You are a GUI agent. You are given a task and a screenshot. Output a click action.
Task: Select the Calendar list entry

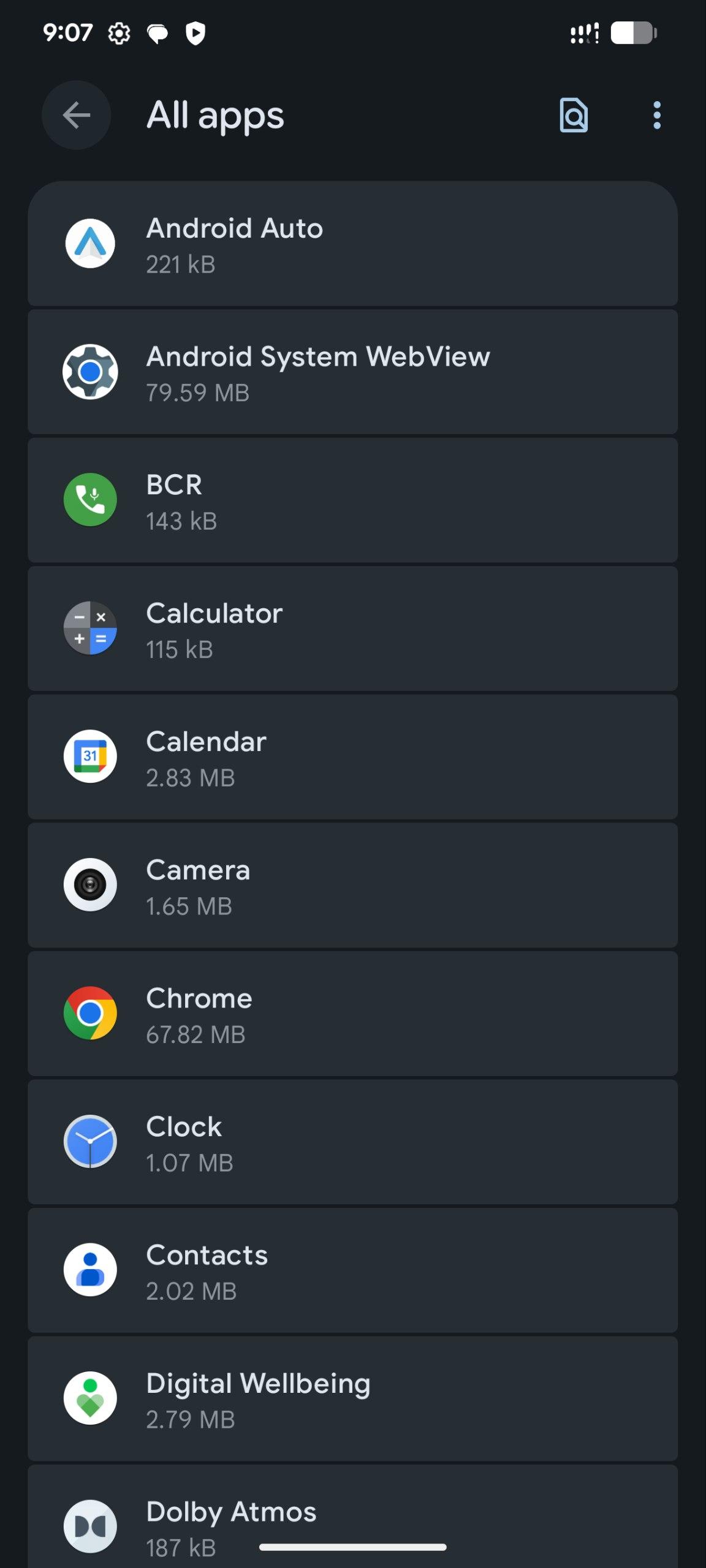352,757
